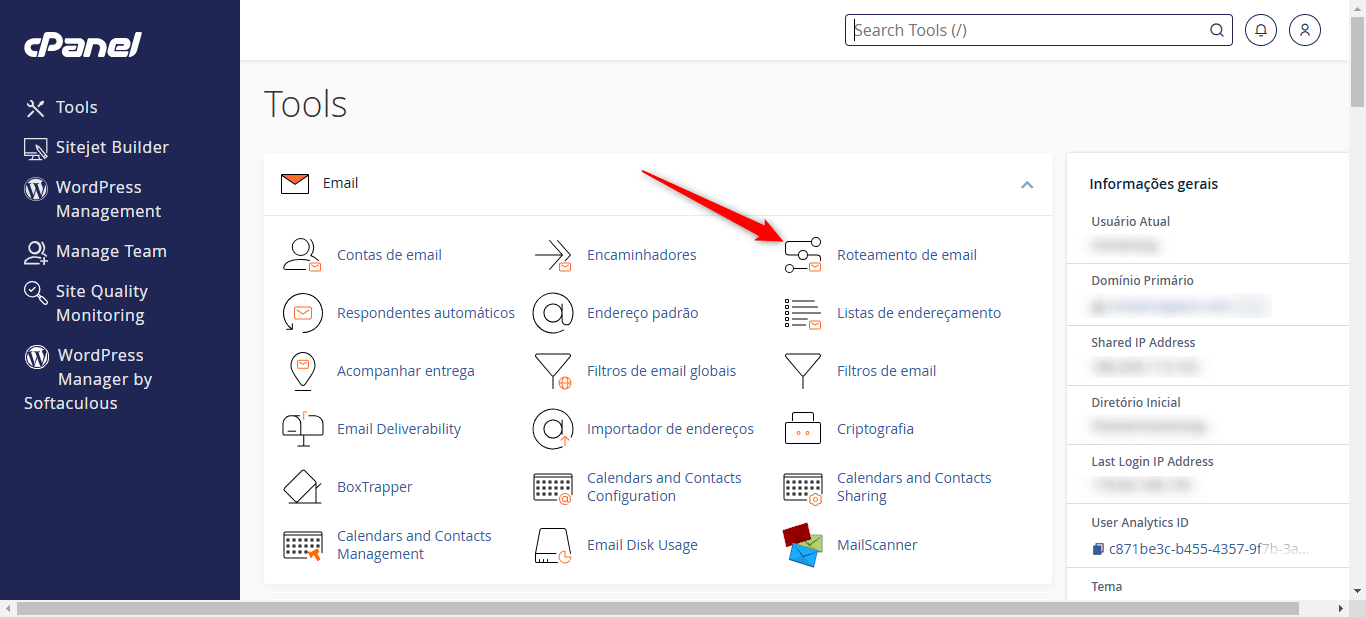Click the search magnifier icon
This screenshot has height=617, width=1366.
[1217, 30]
